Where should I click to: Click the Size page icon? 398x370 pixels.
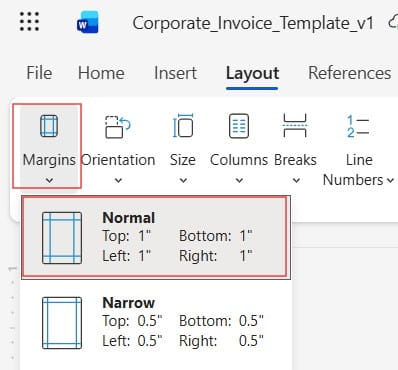183,126
